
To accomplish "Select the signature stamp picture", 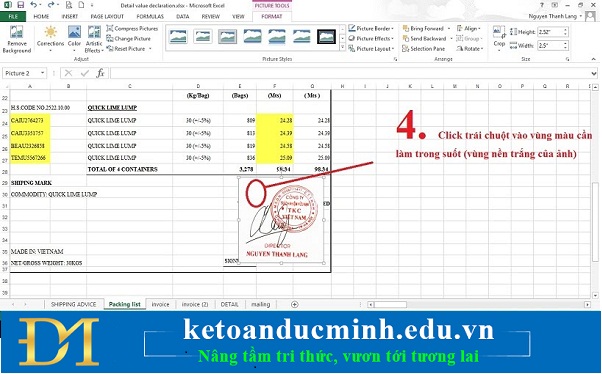I will coord(281,220).
